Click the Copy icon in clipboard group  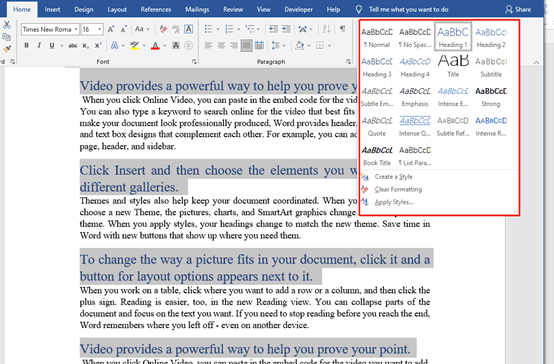click(6, 37)
